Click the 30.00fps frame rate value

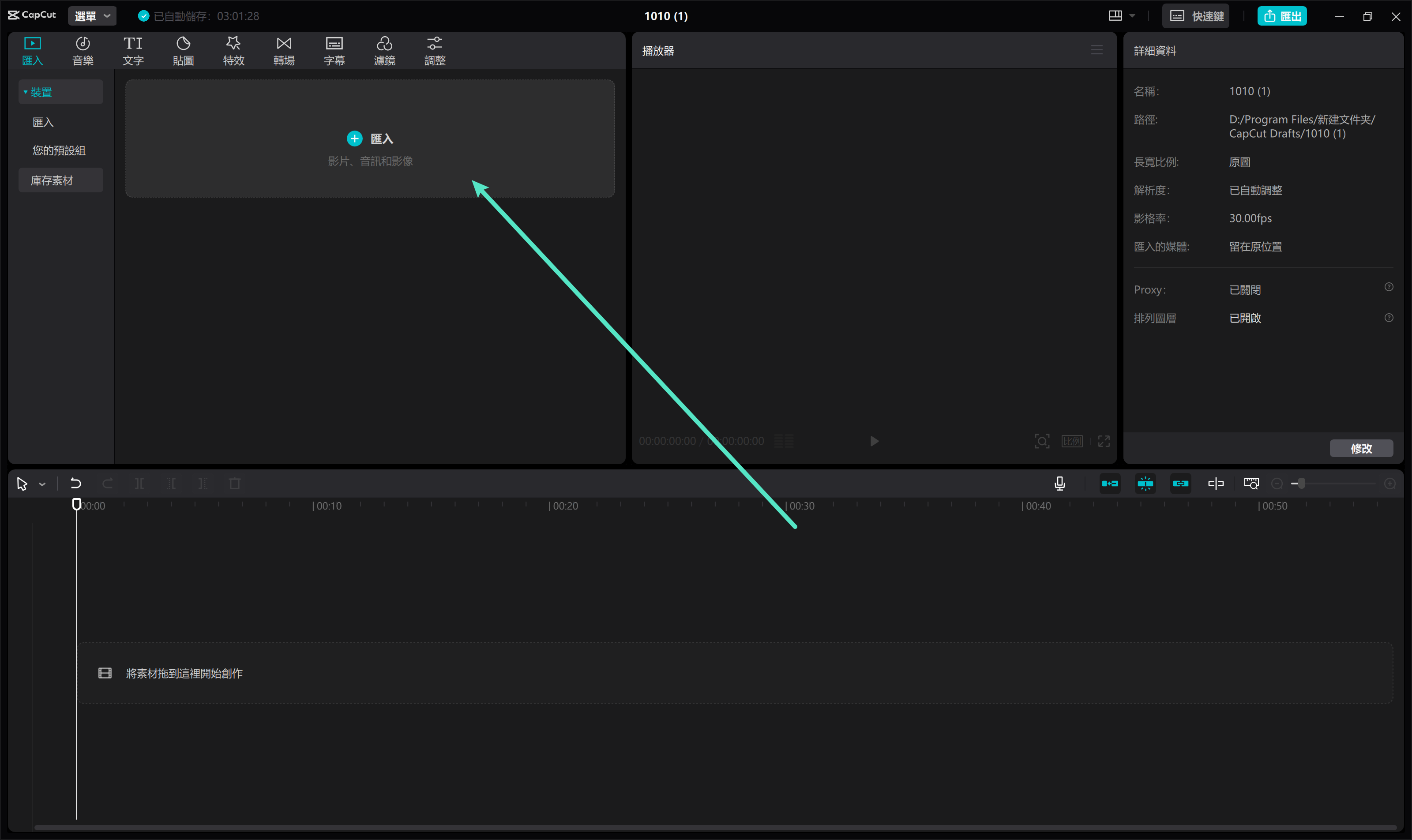click(x=1250, y=218)
